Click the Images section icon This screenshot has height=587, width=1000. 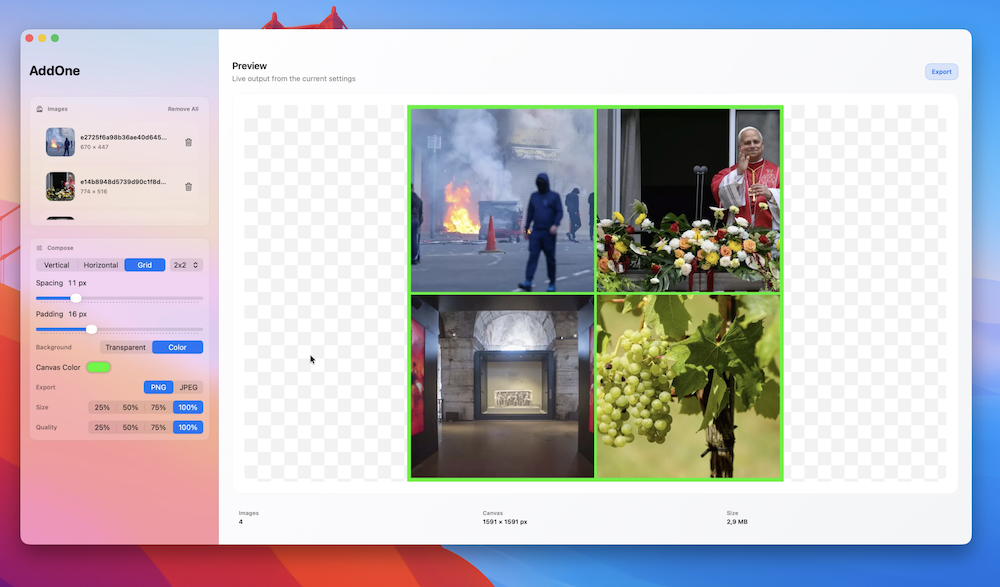tap(40, 109)
